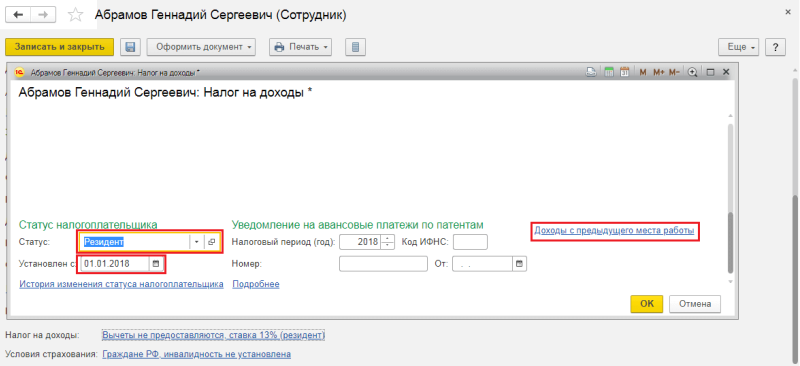Open История изменения статуса налогоплательщика link

tap(121, 284)
